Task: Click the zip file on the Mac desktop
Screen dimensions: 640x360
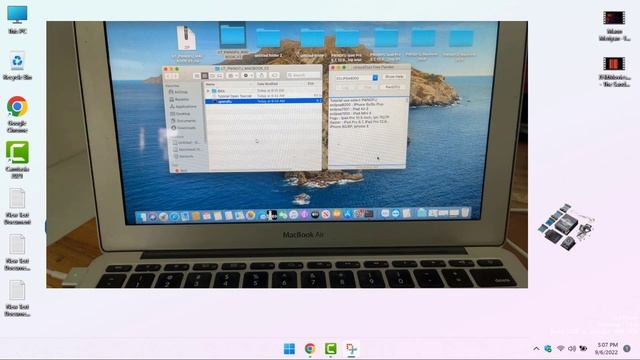Action: (x=187, y=43)
